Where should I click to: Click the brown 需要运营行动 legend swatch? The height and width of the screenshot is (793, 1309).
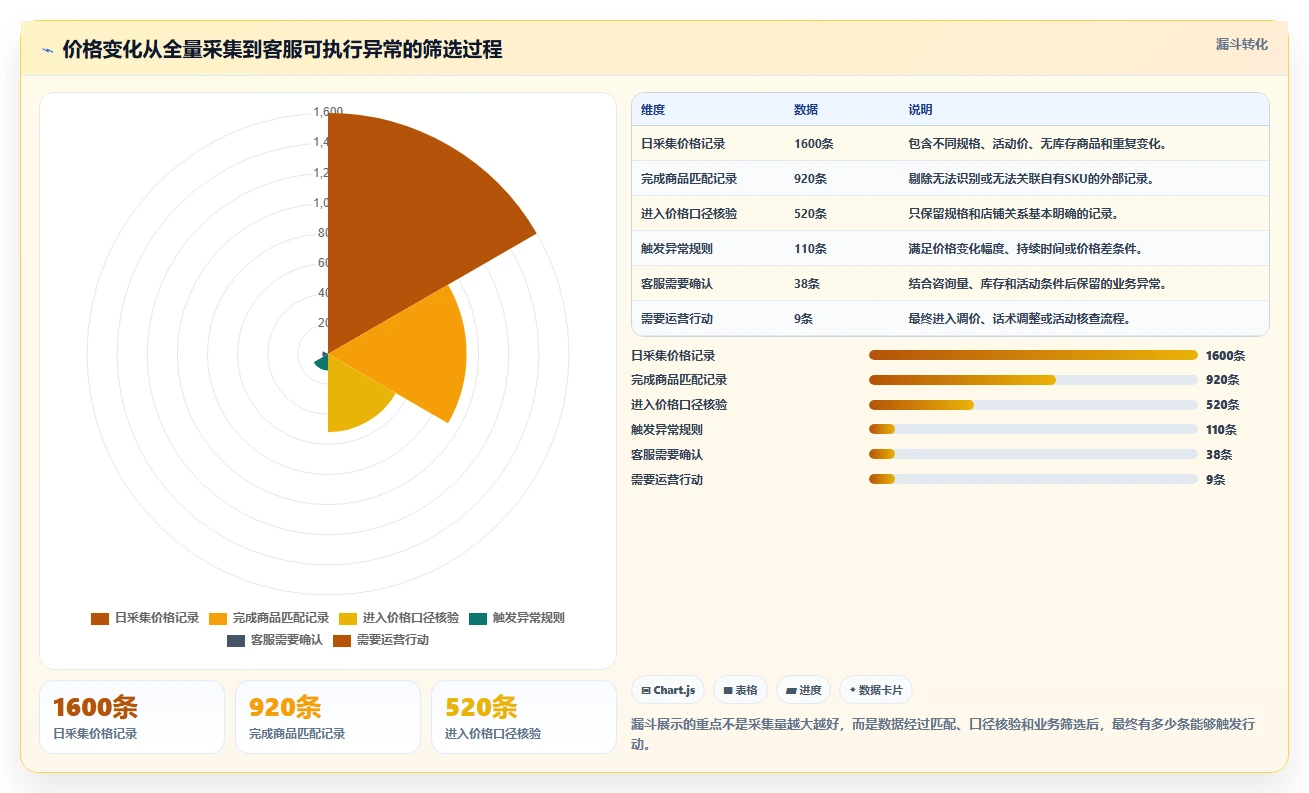point(341,640)
